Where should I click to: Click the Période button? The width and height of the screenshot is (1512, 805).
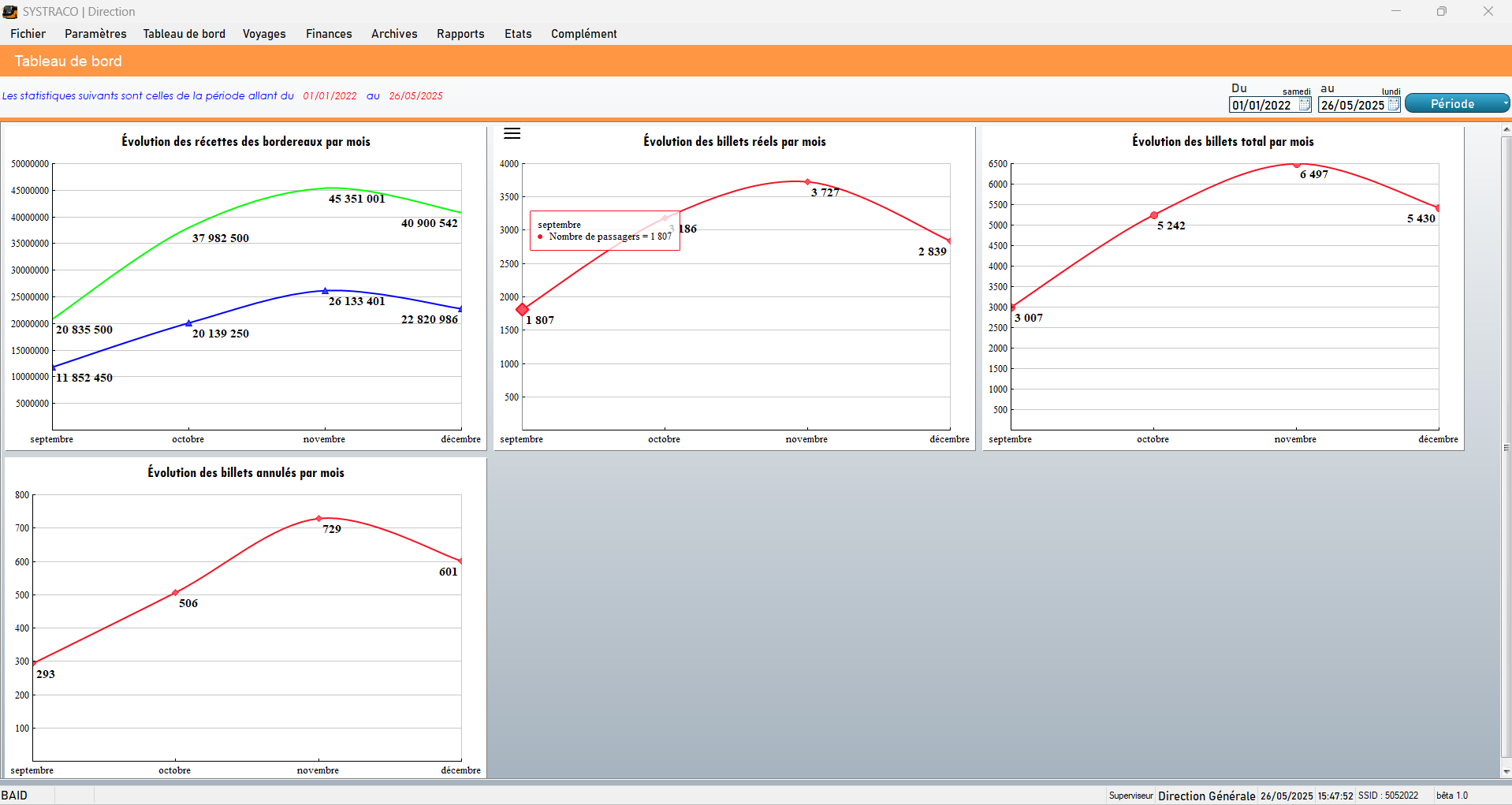1452,103
